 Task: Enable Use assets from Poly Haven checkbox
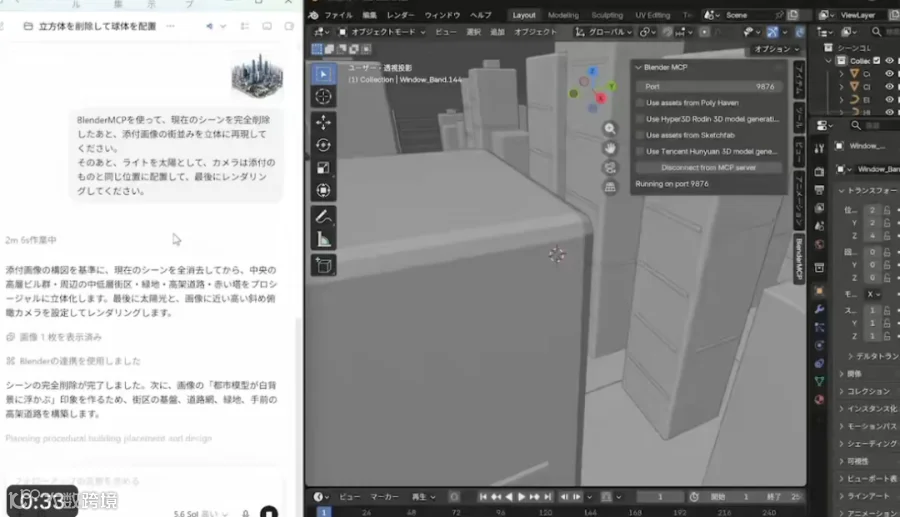click(640, 103)
